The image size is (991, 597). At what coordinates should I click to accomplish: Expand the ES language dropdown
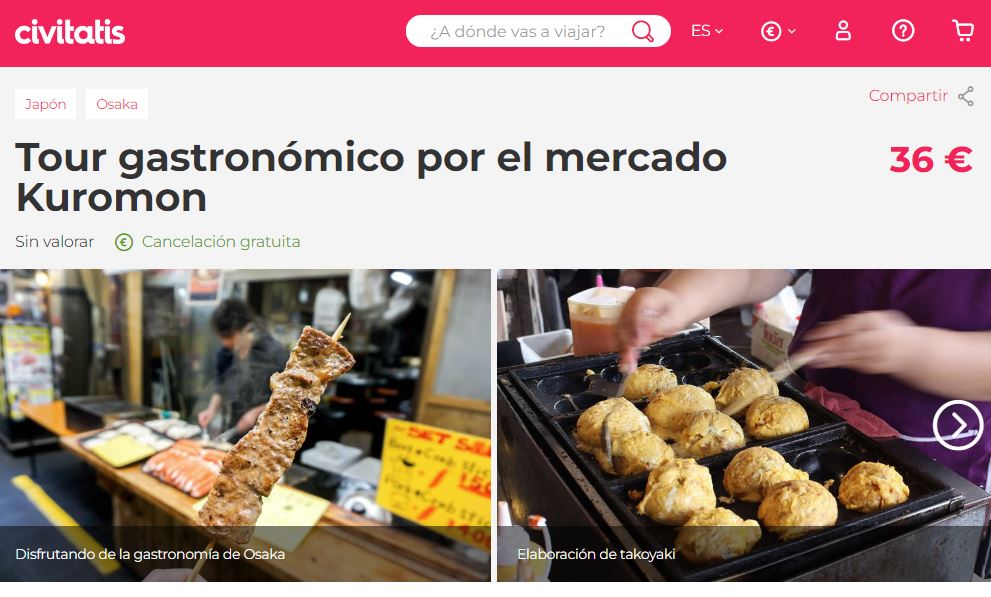point(707,31)
